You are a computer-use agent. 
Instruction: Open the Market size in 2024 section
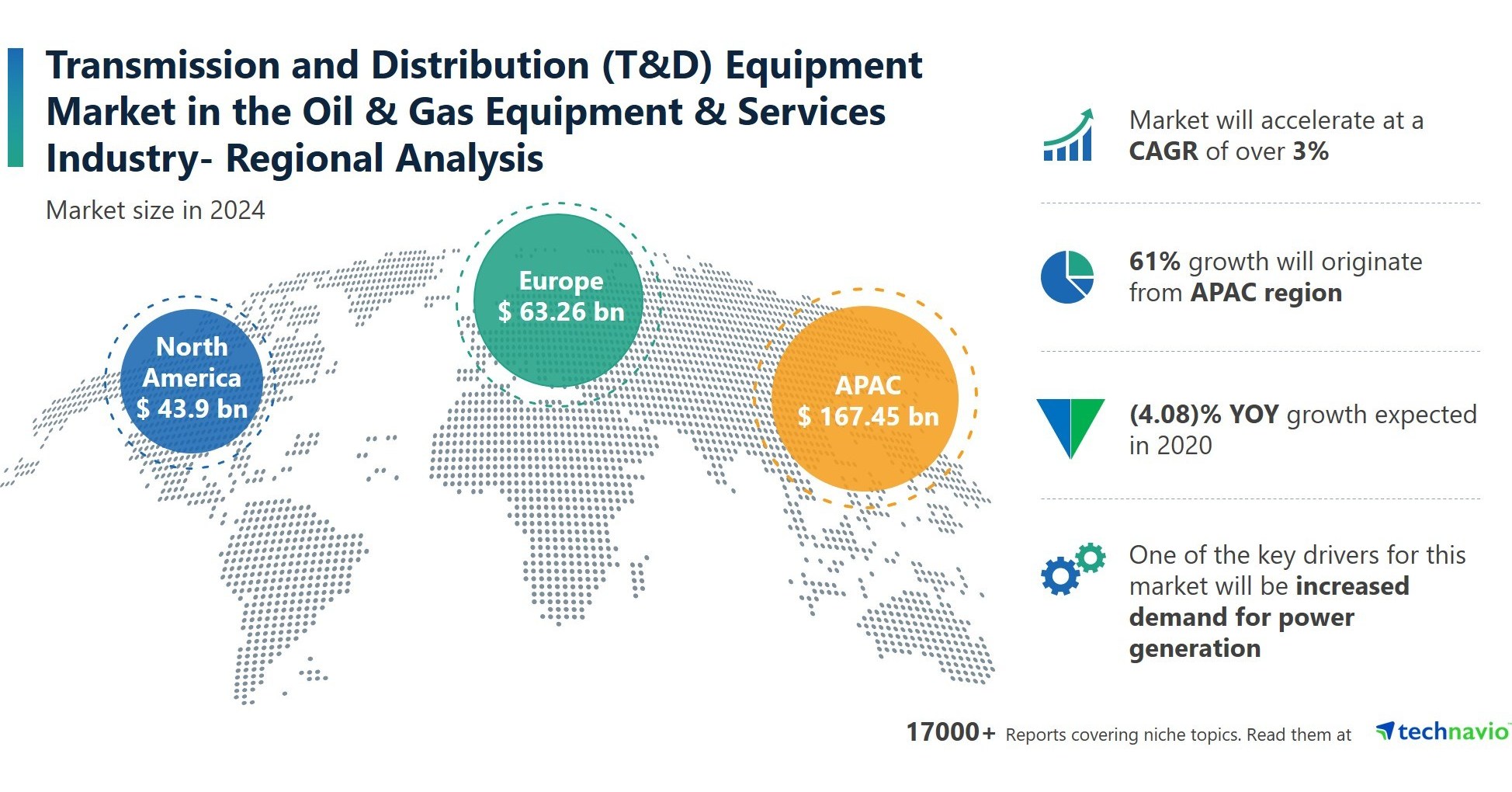155,210
